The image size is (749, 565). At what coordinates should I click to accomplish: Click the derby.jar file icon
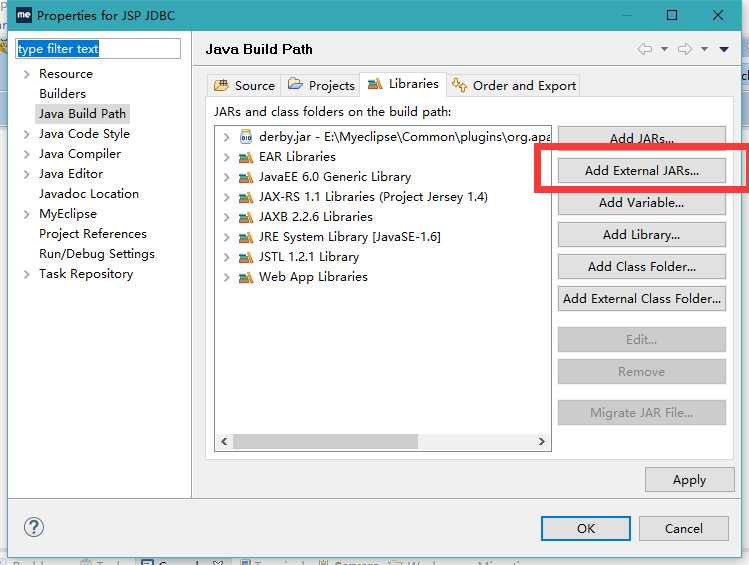pyautogui.click(x=246, y=137)
